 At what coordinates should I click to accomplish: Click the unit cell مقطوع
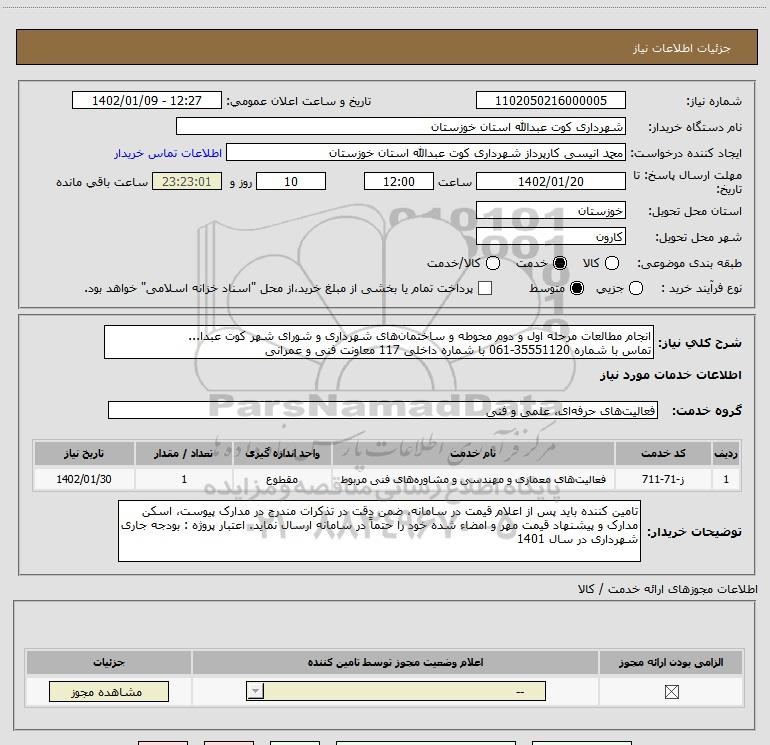pos(282,479)
